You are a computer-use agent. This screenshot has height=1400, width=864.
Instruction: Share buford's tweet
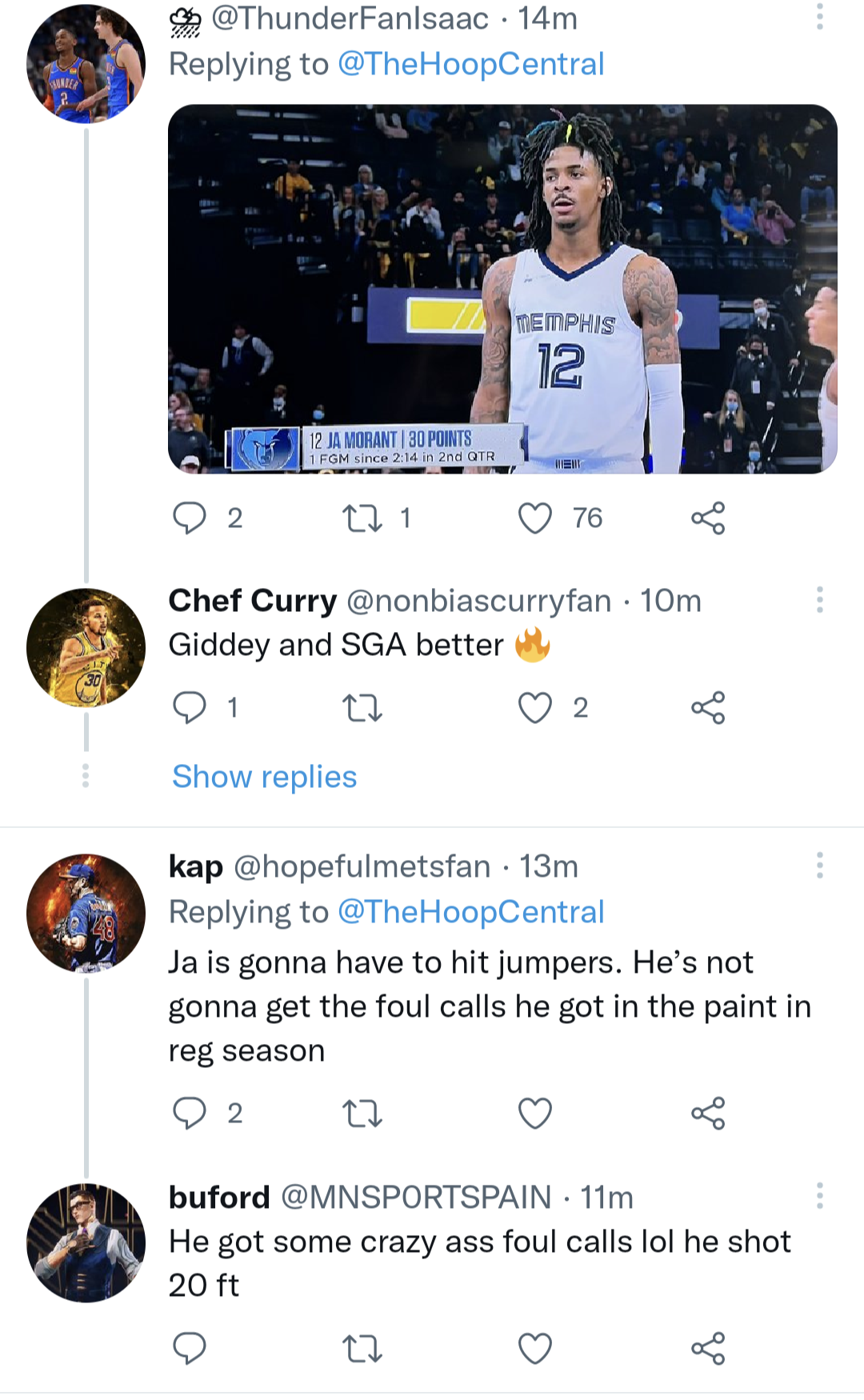[x=708, y=1348]
